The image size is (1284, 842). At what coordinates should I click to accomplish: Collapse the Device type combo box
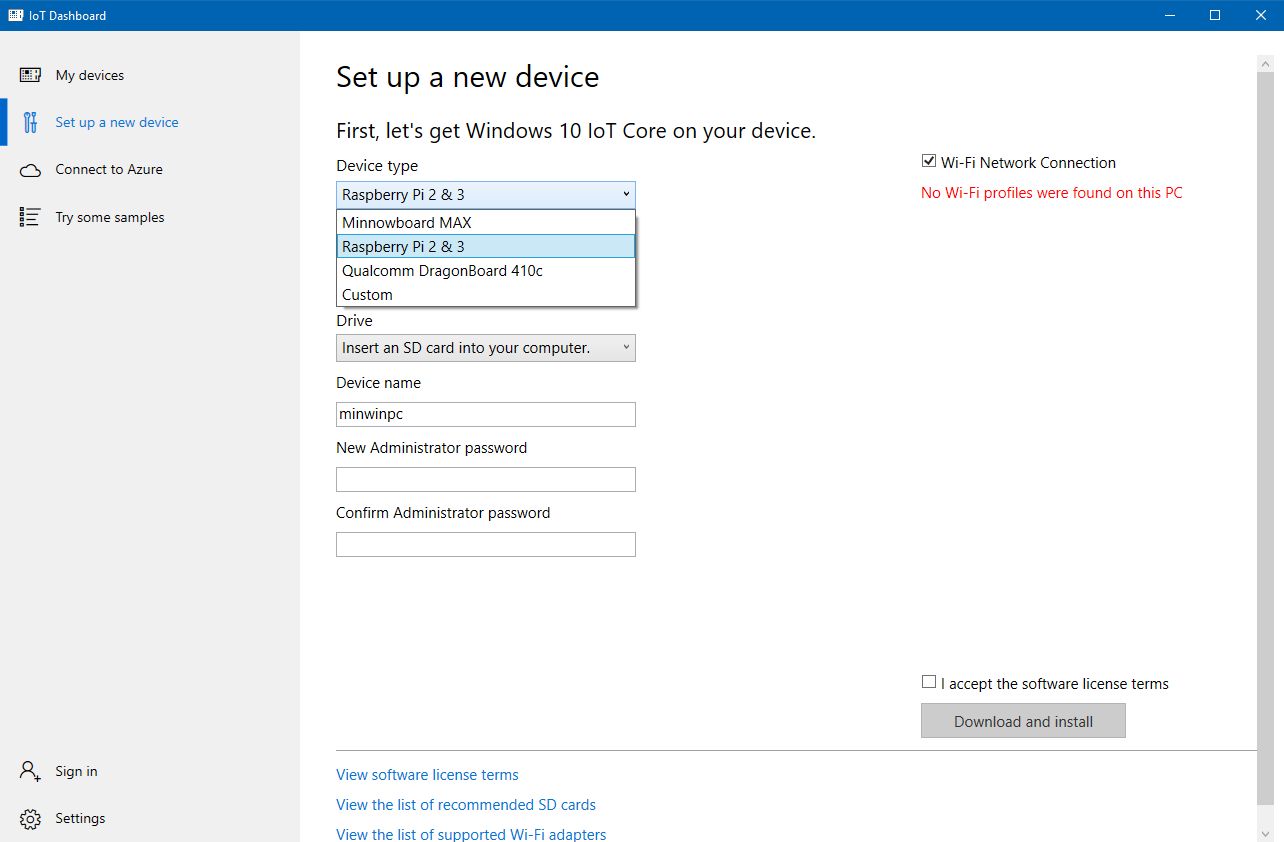(486, 195)
